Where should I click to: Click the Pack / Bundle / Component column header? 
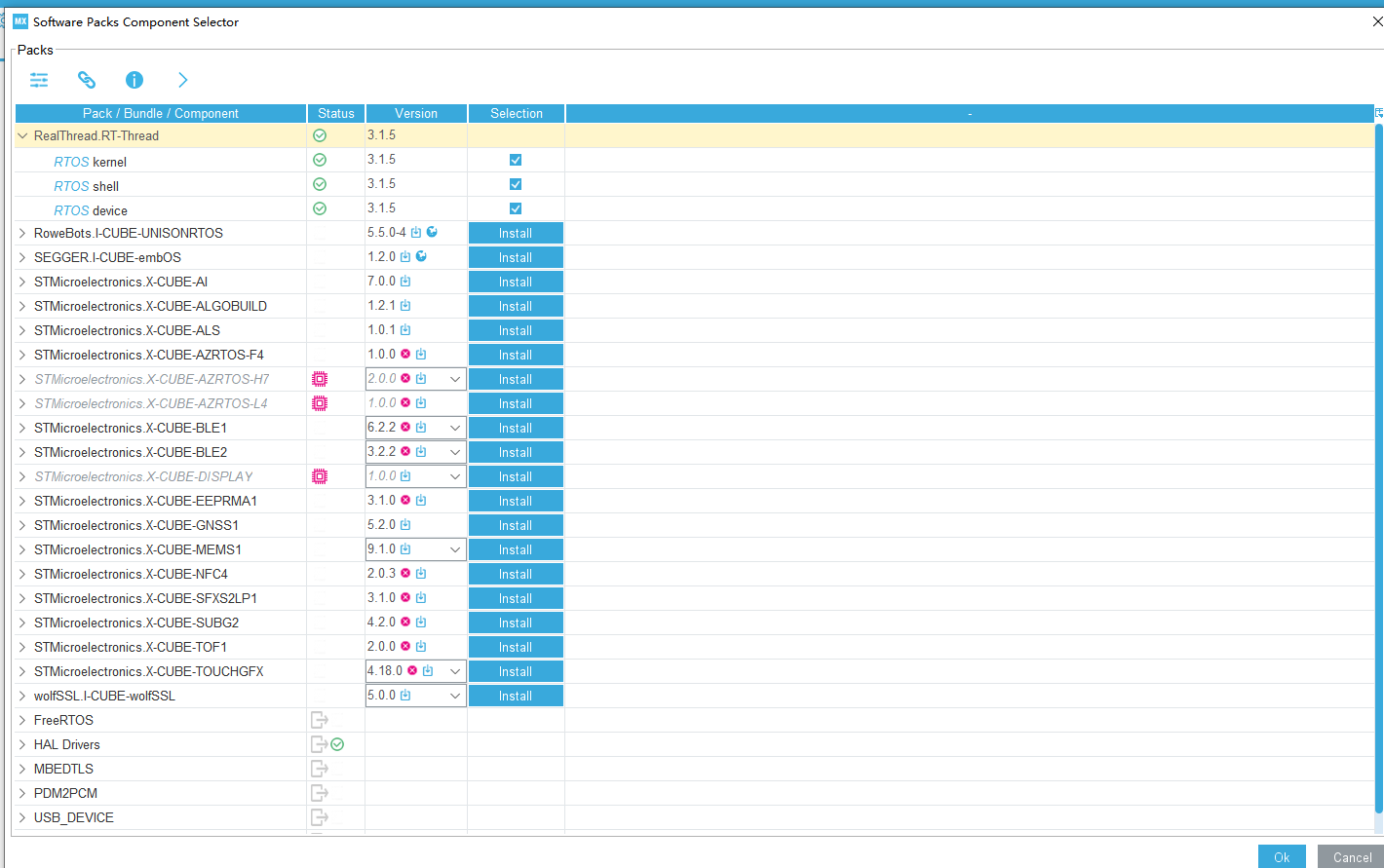[x=161, y=113]
